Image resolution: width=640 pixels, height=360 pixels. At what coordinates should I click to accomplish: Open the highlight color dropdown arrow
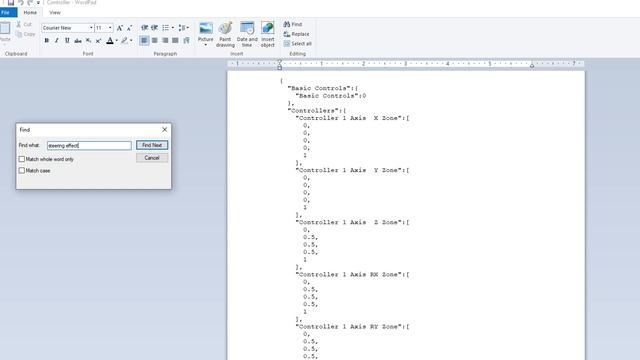tap(131, 40)
